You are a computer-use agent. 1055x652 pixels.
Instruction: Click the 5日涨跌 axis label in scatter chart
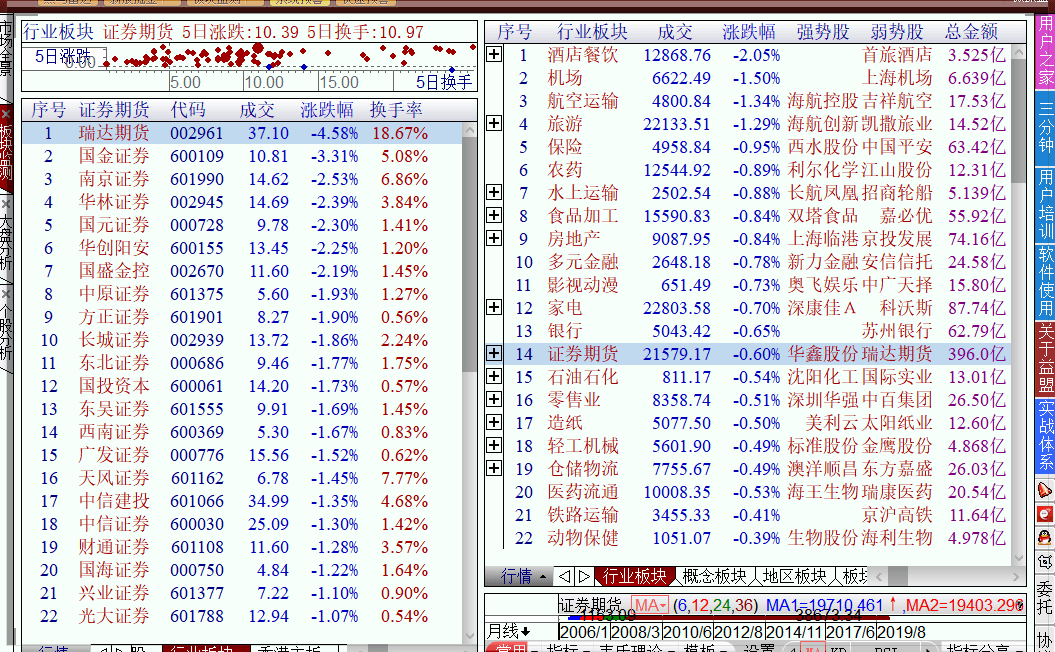point(63,57)
